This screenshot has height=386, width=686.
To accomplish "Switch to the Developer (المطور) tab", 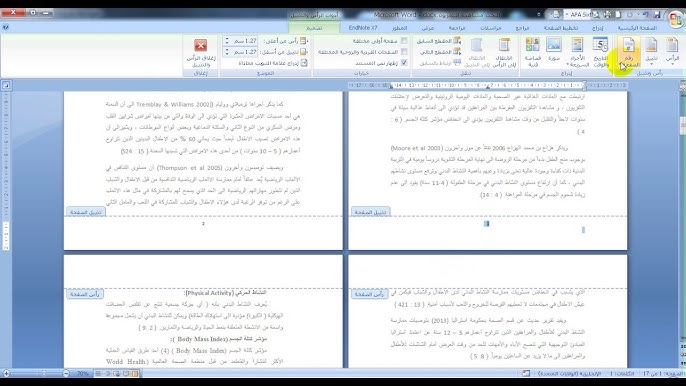I will pyautogui.click(x=399, y=28).
